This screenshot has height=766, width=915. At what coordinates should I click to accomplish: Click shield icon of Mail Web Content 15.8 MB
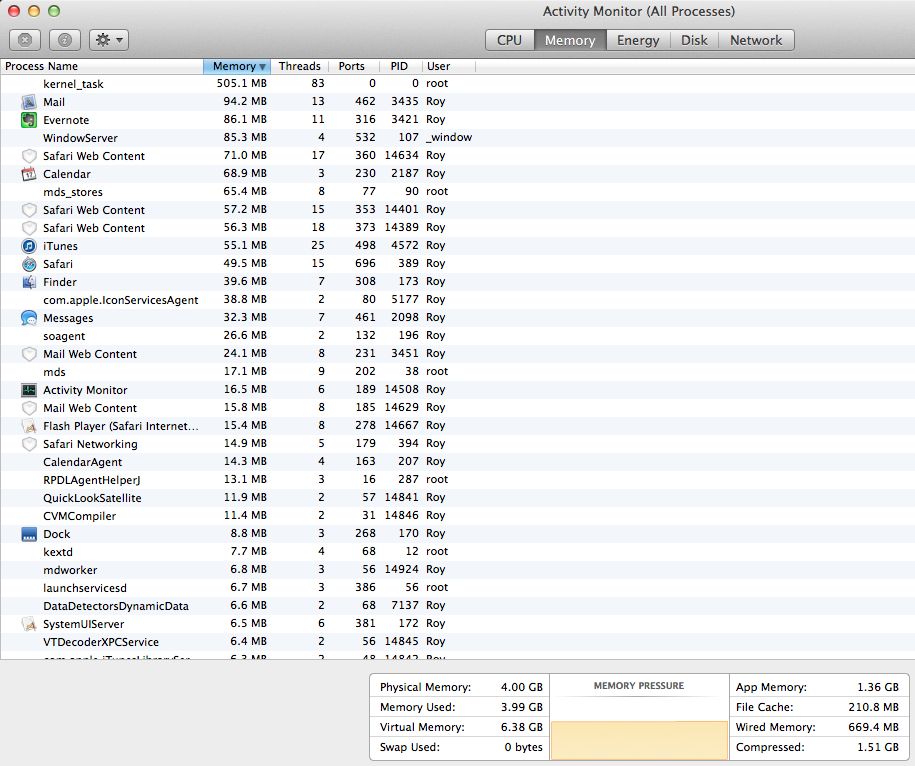(29, 408)
